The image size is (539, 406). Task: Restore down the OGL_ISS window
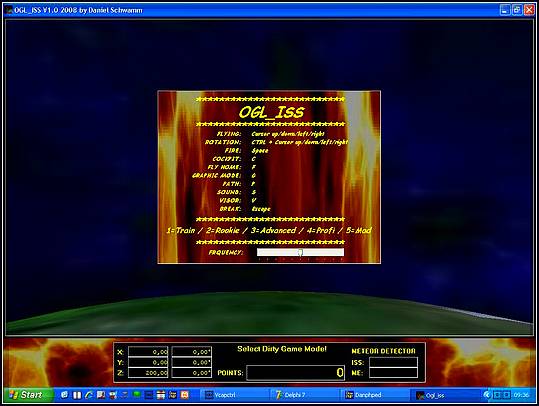point(517,10)
